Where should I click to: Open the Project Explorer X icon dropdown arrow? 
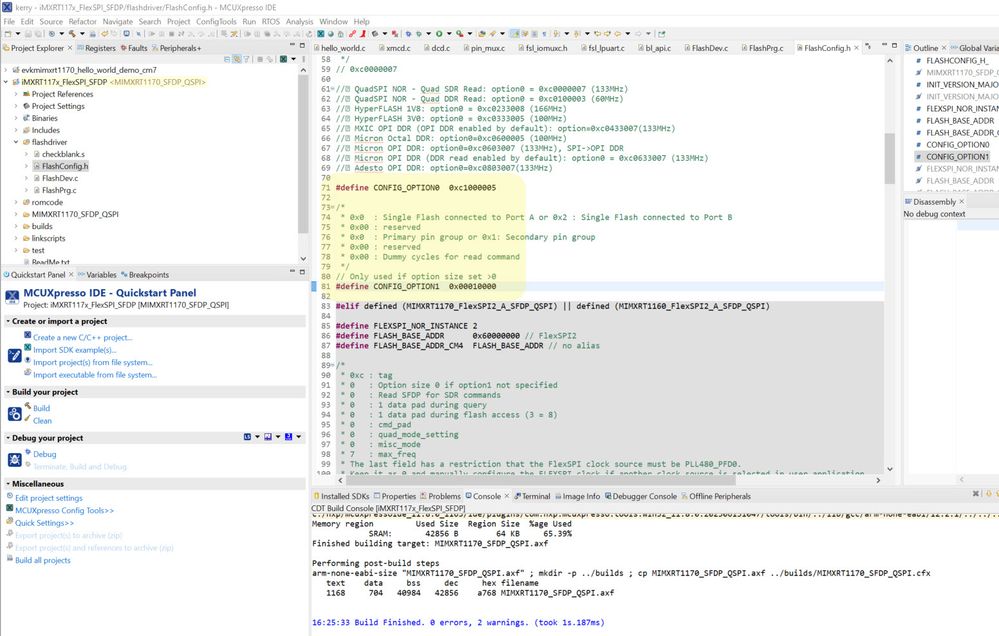coord(293,59)
